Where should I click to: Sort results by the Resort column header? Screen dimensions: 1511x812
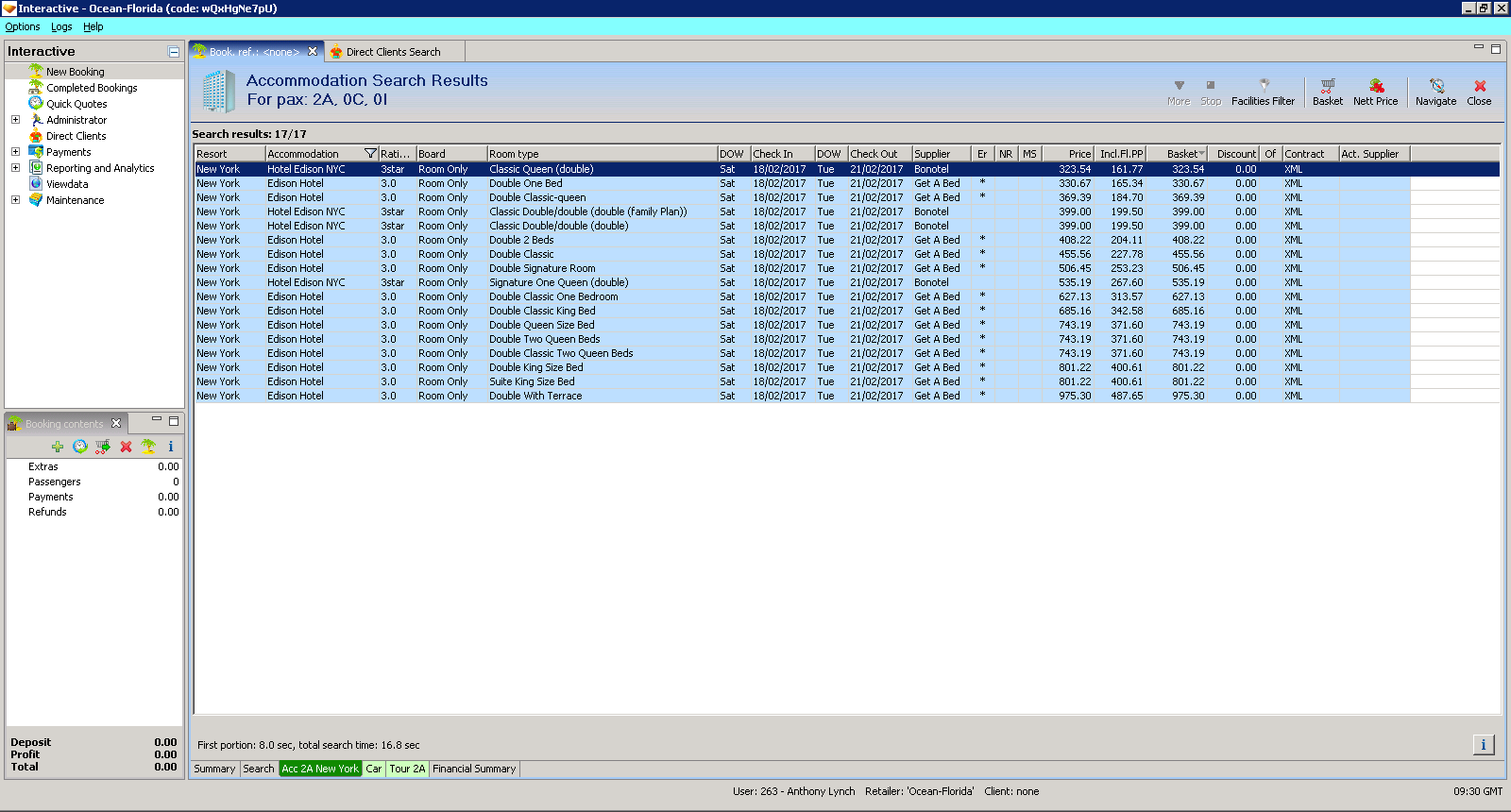point(230,154)
